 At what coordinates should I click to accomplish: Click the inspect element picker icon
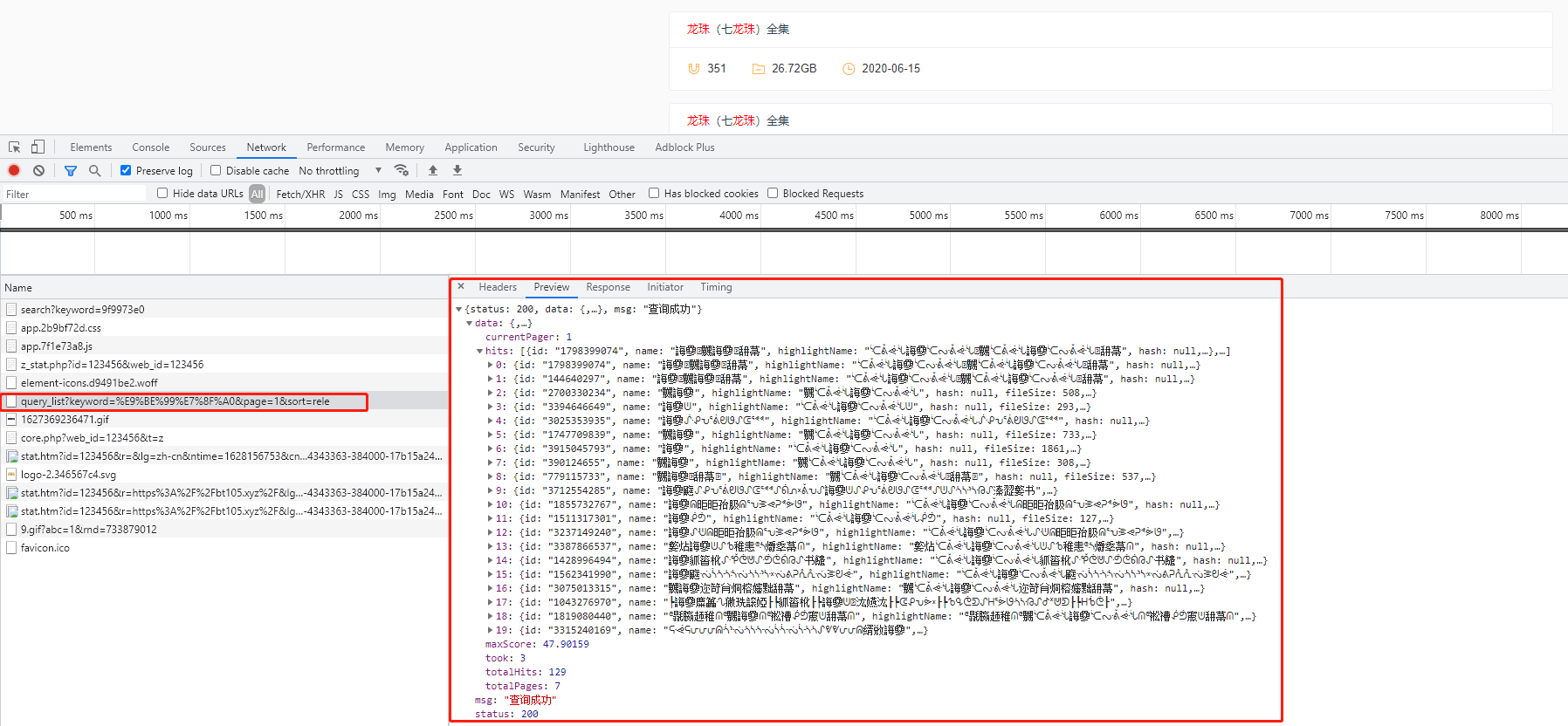pyautogui.click(x=15, y=147)
